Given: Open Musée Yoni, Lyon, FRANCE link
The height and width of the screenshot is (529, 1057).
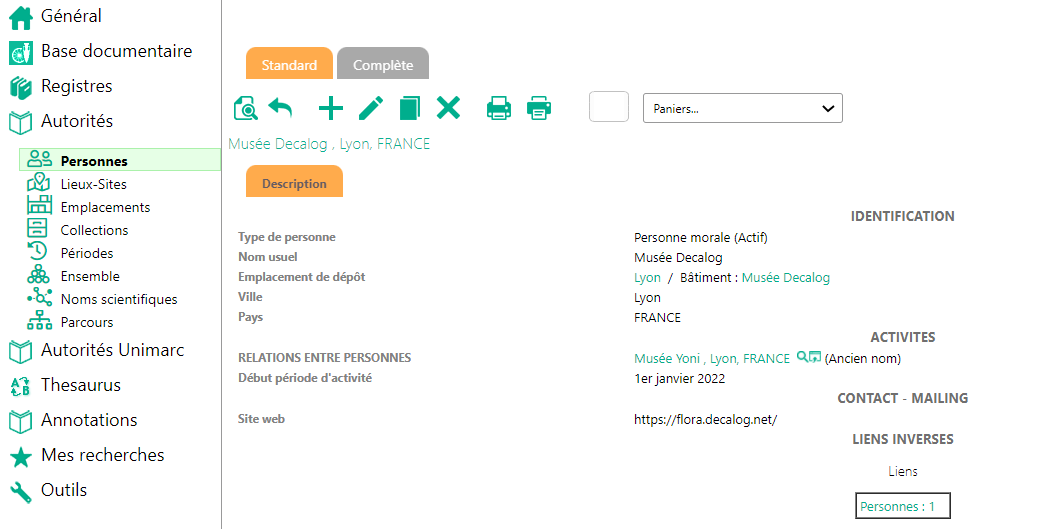Looking at the screenshot, I should [712, 359].
